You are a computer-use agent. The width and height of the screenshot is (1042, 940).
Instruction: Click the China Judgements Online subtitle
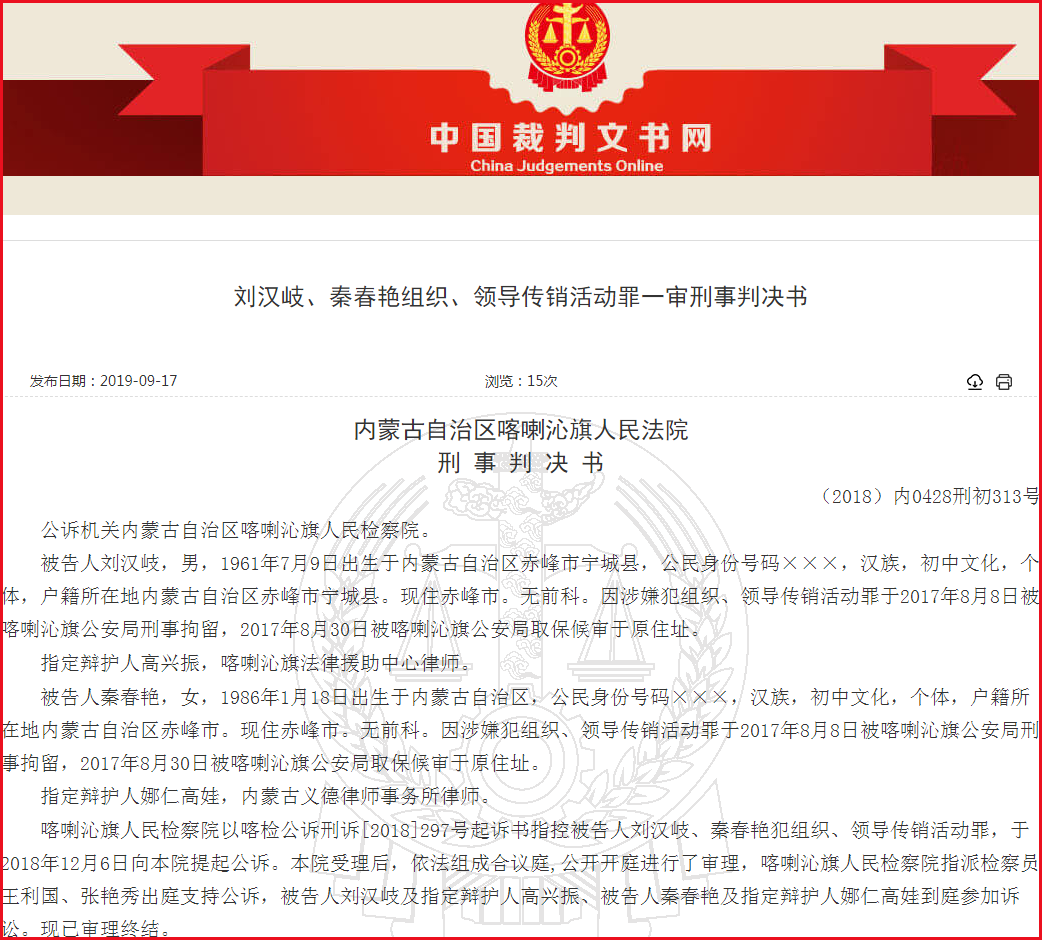click(x=567, y=165)
